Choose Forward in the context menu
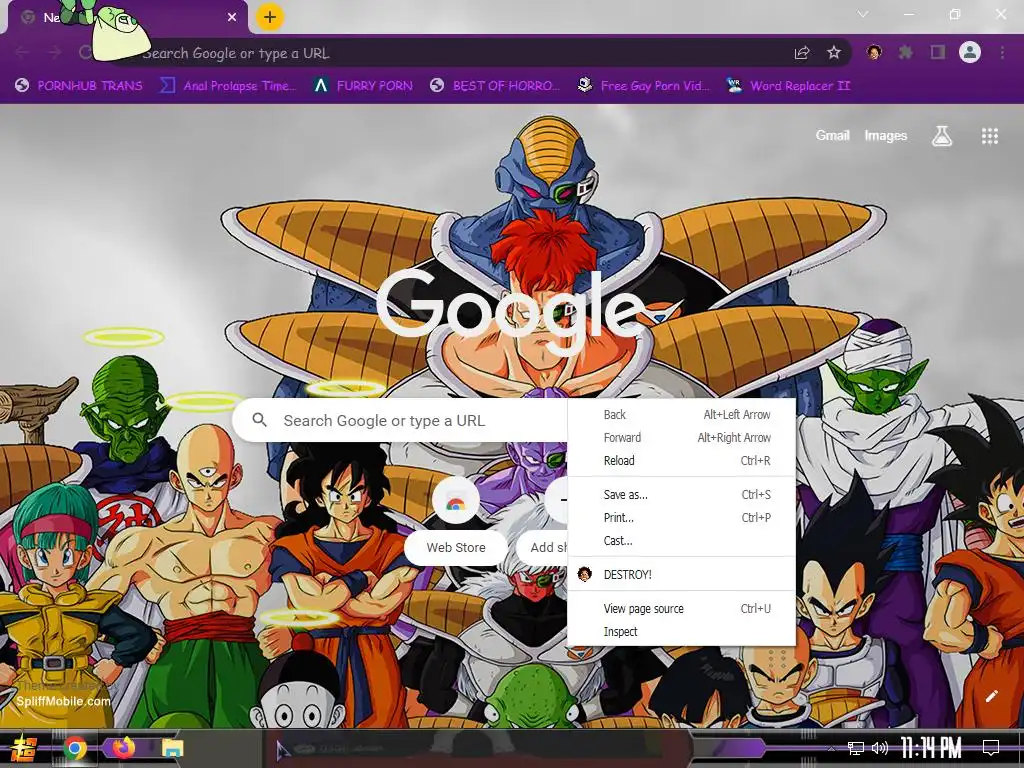 [x=682, y=438]
